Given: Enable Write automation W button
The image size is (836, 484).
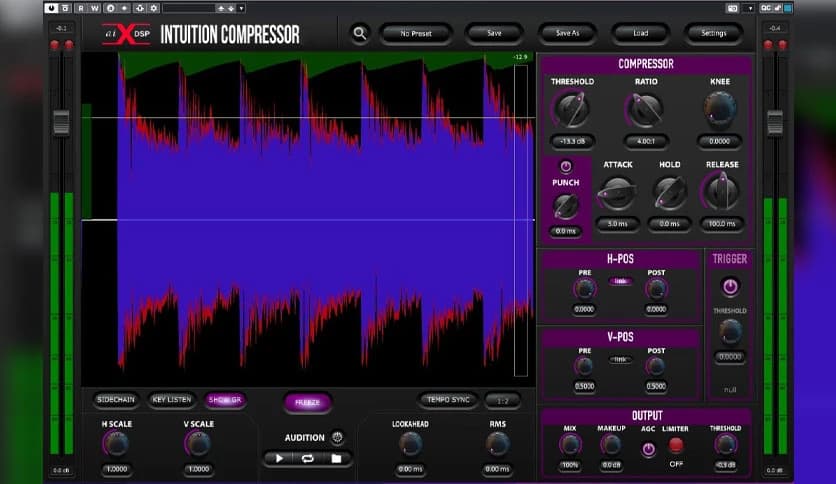Looking at the screenshot, I should click(95, 8).
